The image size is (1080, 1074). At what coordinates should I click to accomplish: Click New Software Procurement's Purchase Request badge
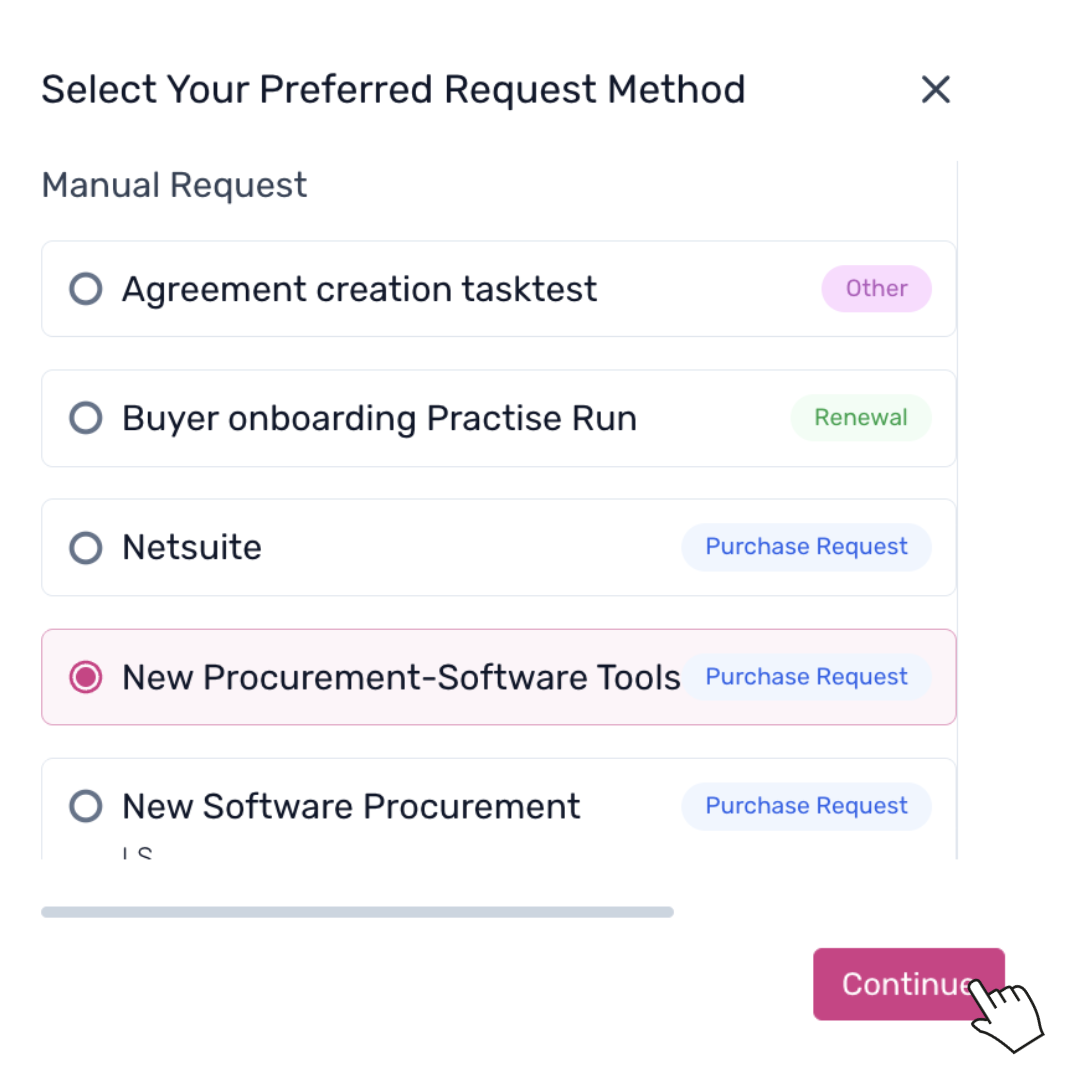coord(806,806)
